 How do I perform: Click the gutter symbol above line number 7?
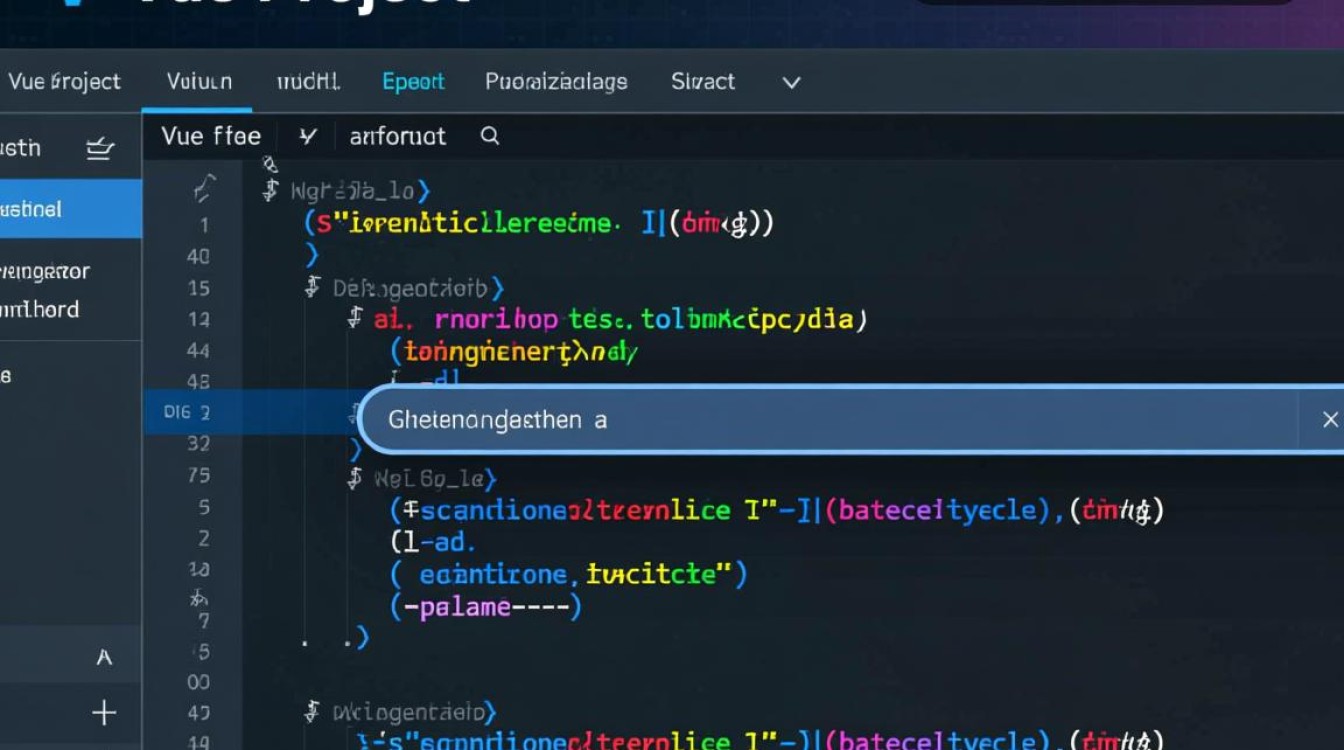pos(199,598)
